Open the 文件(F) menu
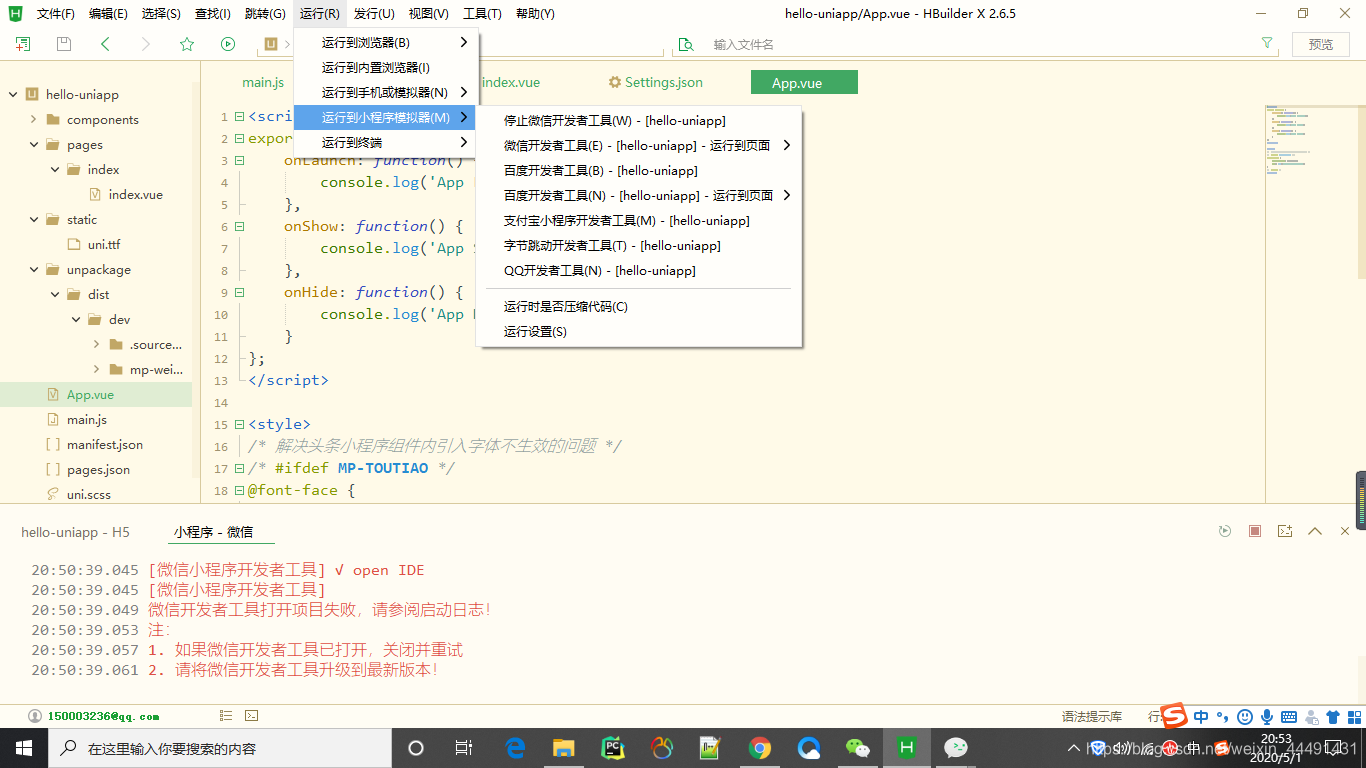 56,14
